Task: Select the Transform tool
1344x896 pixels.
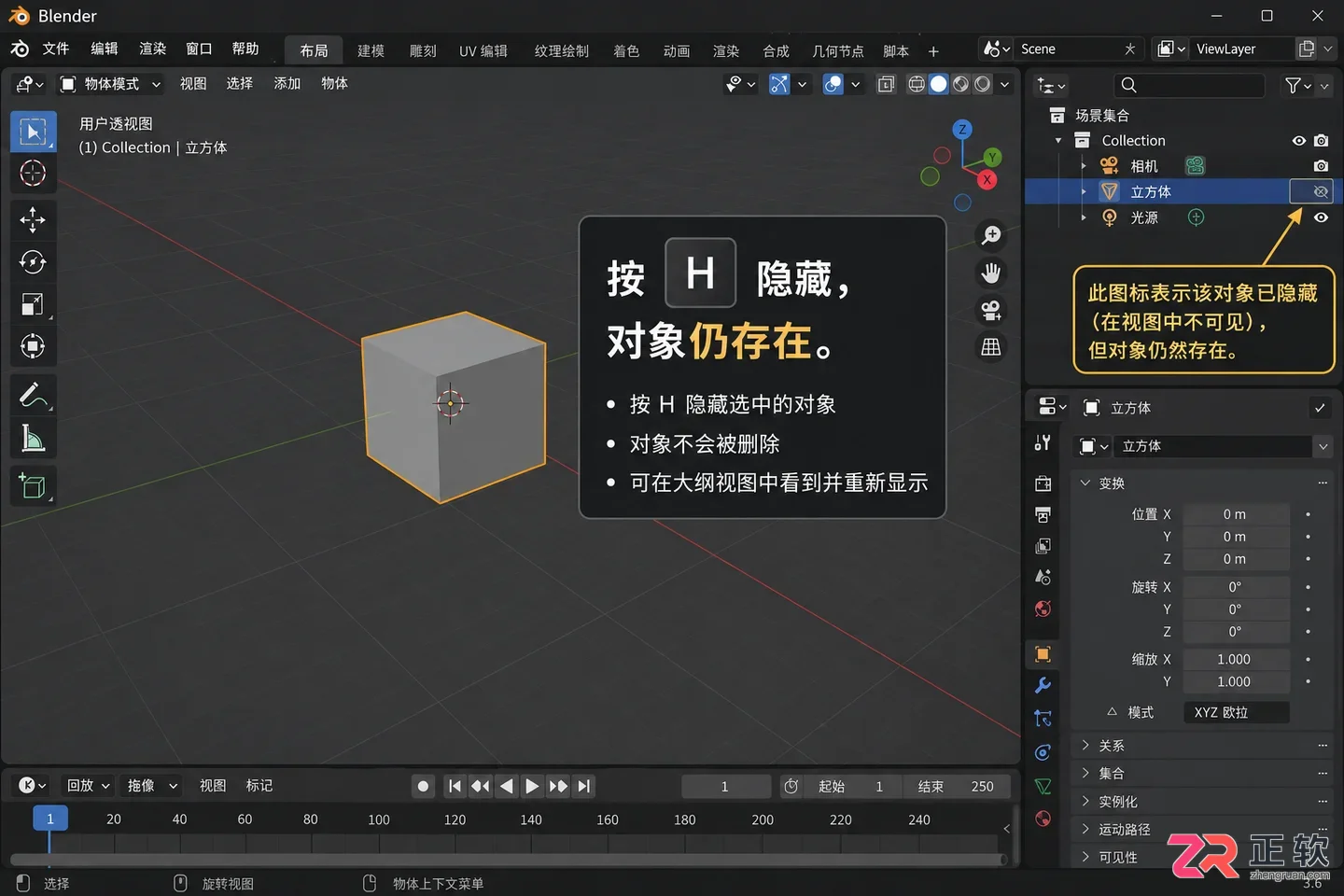Action: click(x=33, y=346)
